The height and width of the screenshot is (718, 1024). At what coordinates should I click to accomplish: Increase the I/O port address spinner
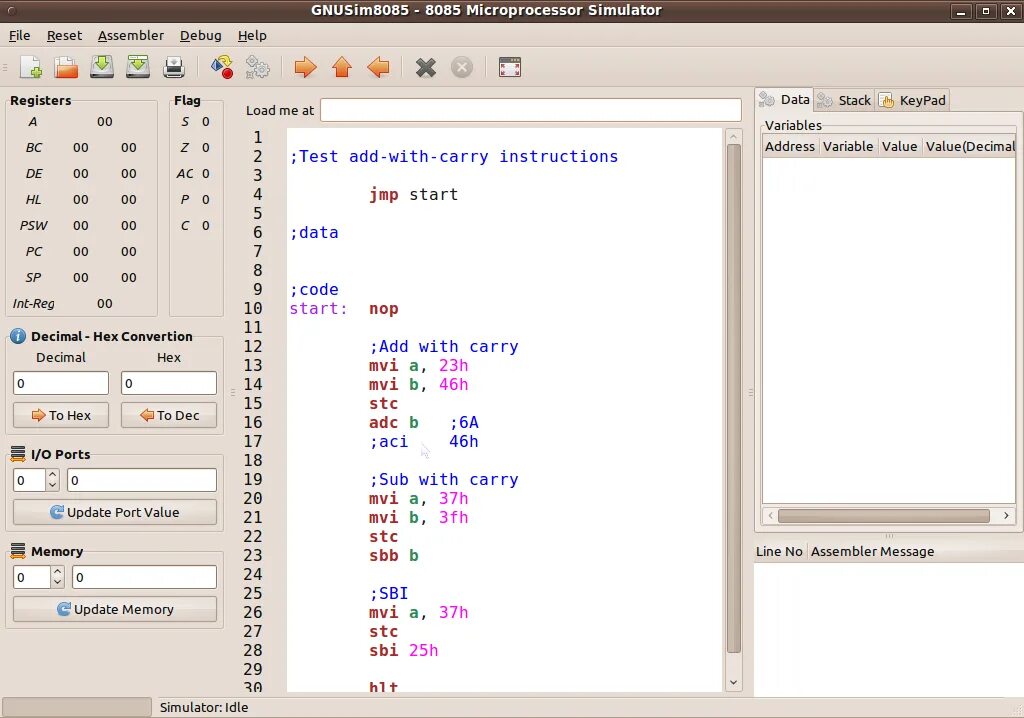pos(52,475)
